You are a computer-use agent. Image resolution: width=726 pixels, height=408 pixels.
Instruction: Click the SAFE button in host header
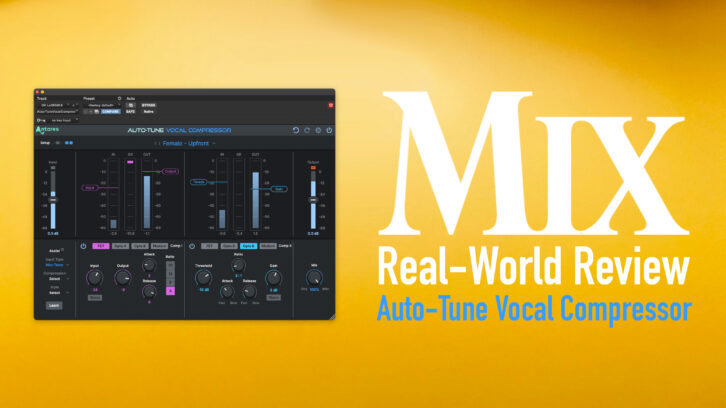point(131,112)
